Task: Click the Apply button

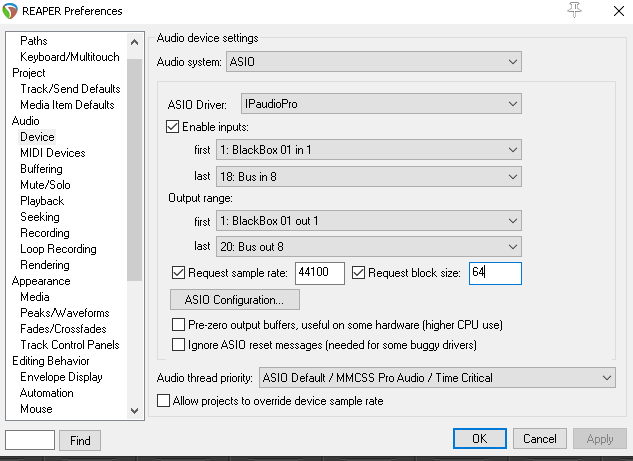Action: (600, 438)
